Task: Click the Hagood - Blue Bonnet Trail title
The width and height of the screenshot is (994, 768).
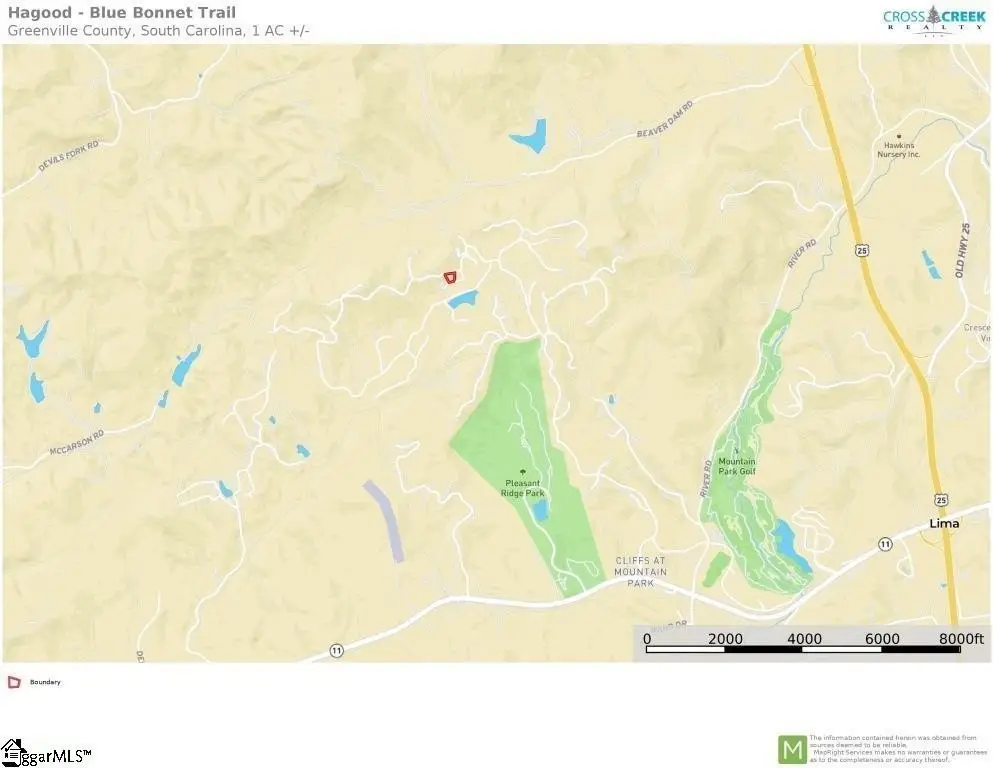Action: (x=122, y=13)
